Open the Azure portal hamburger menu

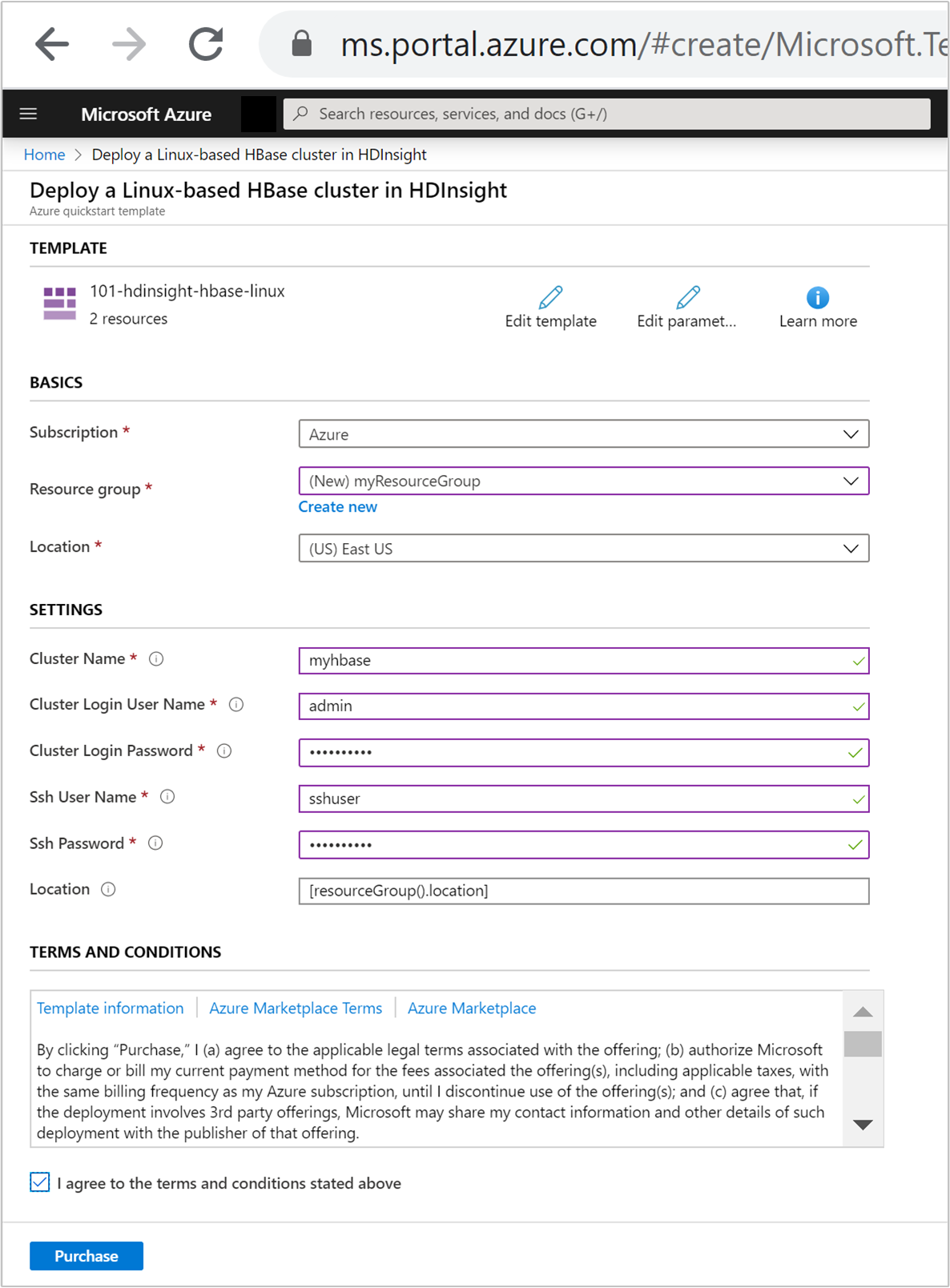[x=28, y=114]
